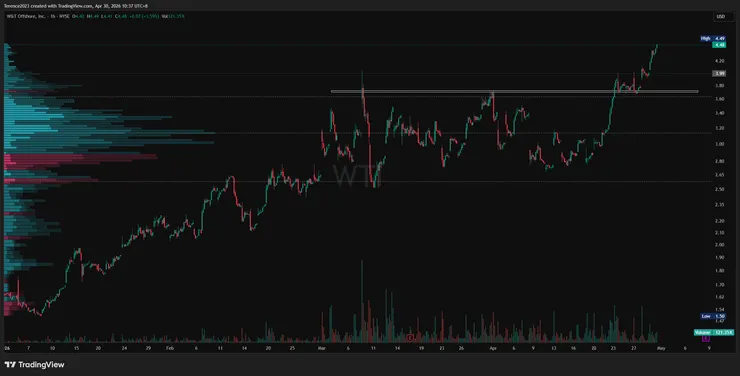Click the Low 1.50 price label
This screenshot has height=376, width=740.
713,316
